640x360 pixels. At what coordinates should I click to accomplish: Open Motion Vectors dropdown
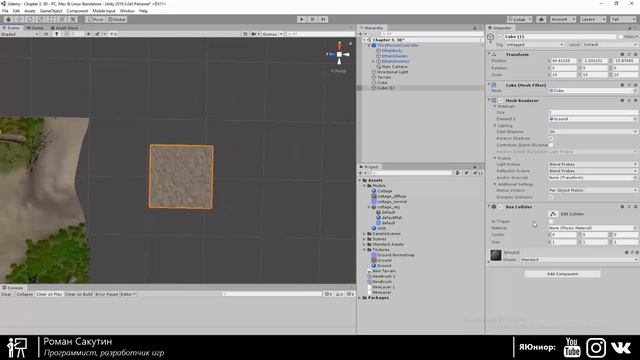click(593, 191)
